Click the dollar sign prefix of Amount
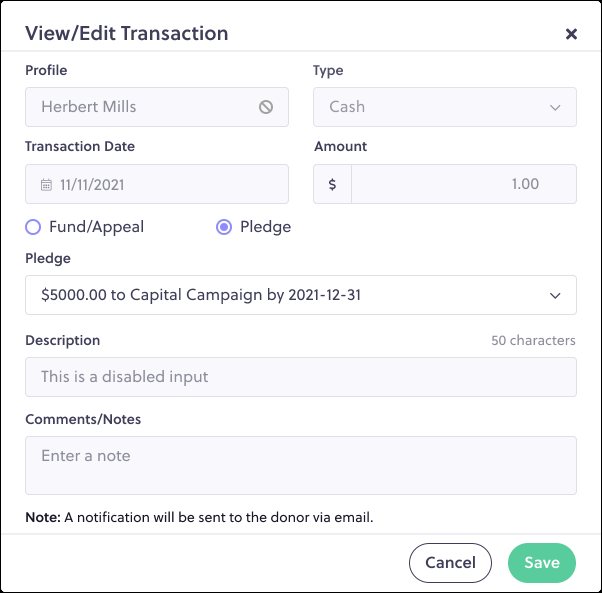Viewport: 602px width, 593px height. click(332, 184)
